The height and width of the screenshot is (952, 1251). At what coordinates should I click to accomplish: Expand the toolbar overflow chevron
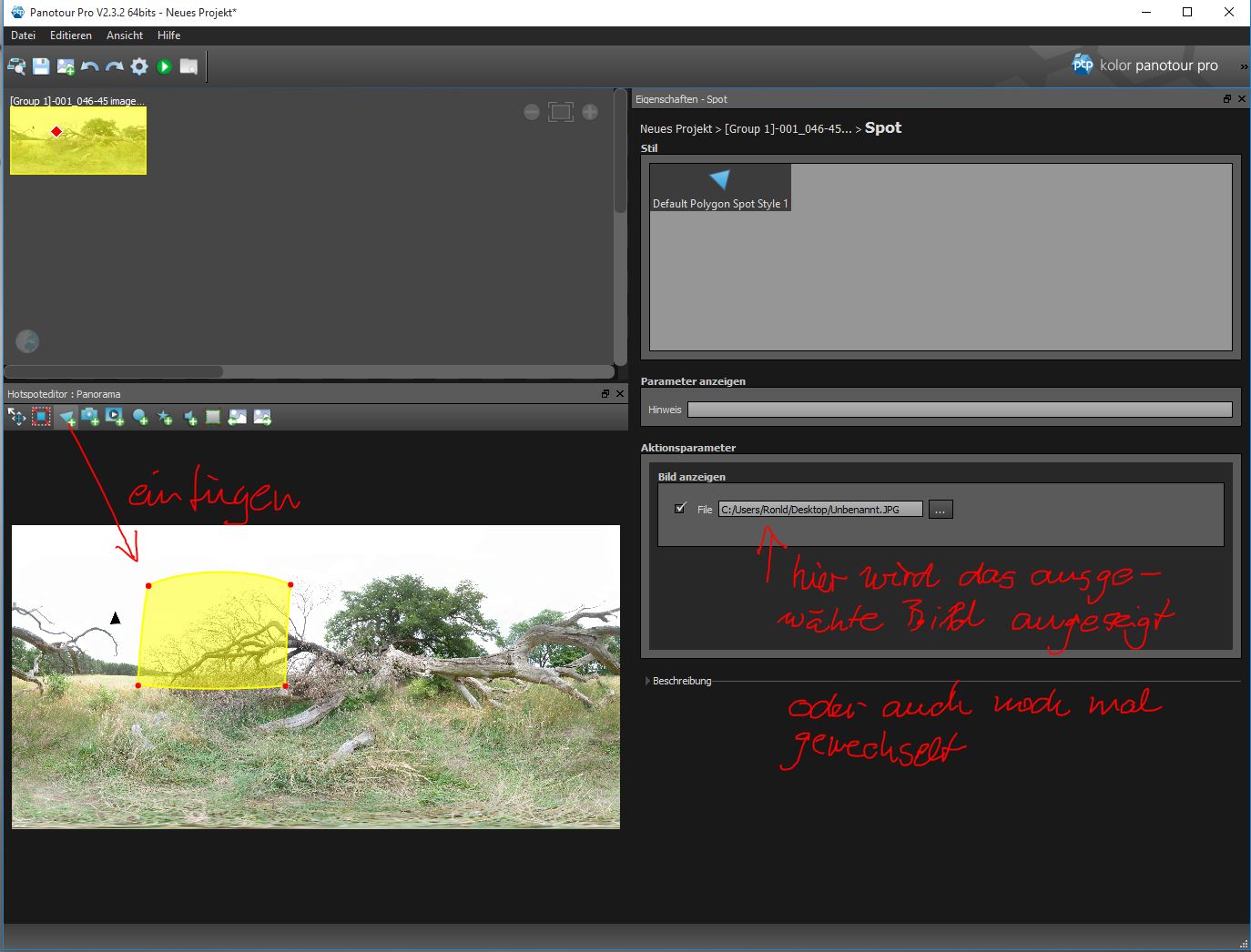point(1243,66)
